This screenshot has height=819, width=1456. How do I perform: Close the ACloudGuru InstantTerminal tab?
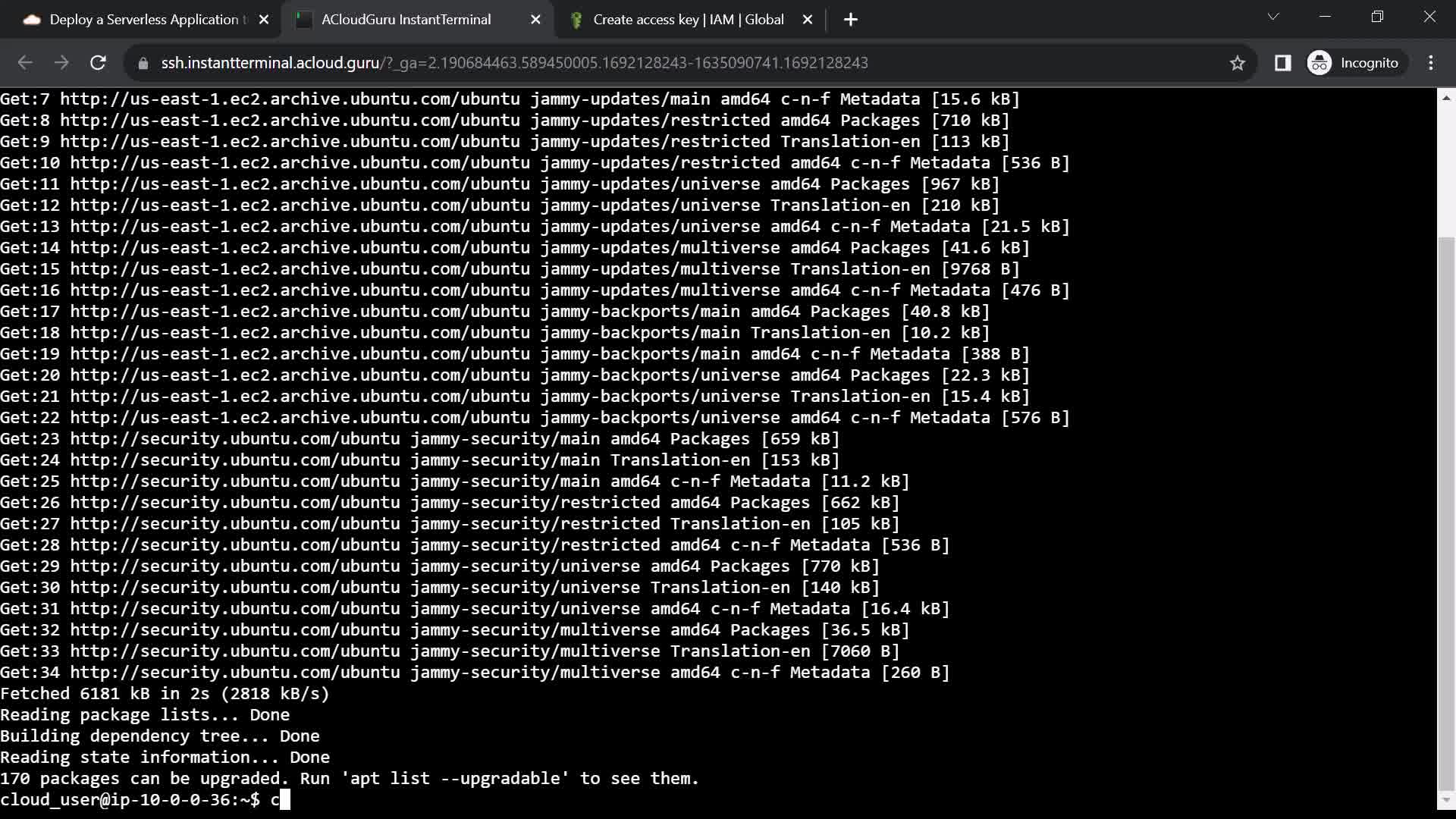point(535,20)
